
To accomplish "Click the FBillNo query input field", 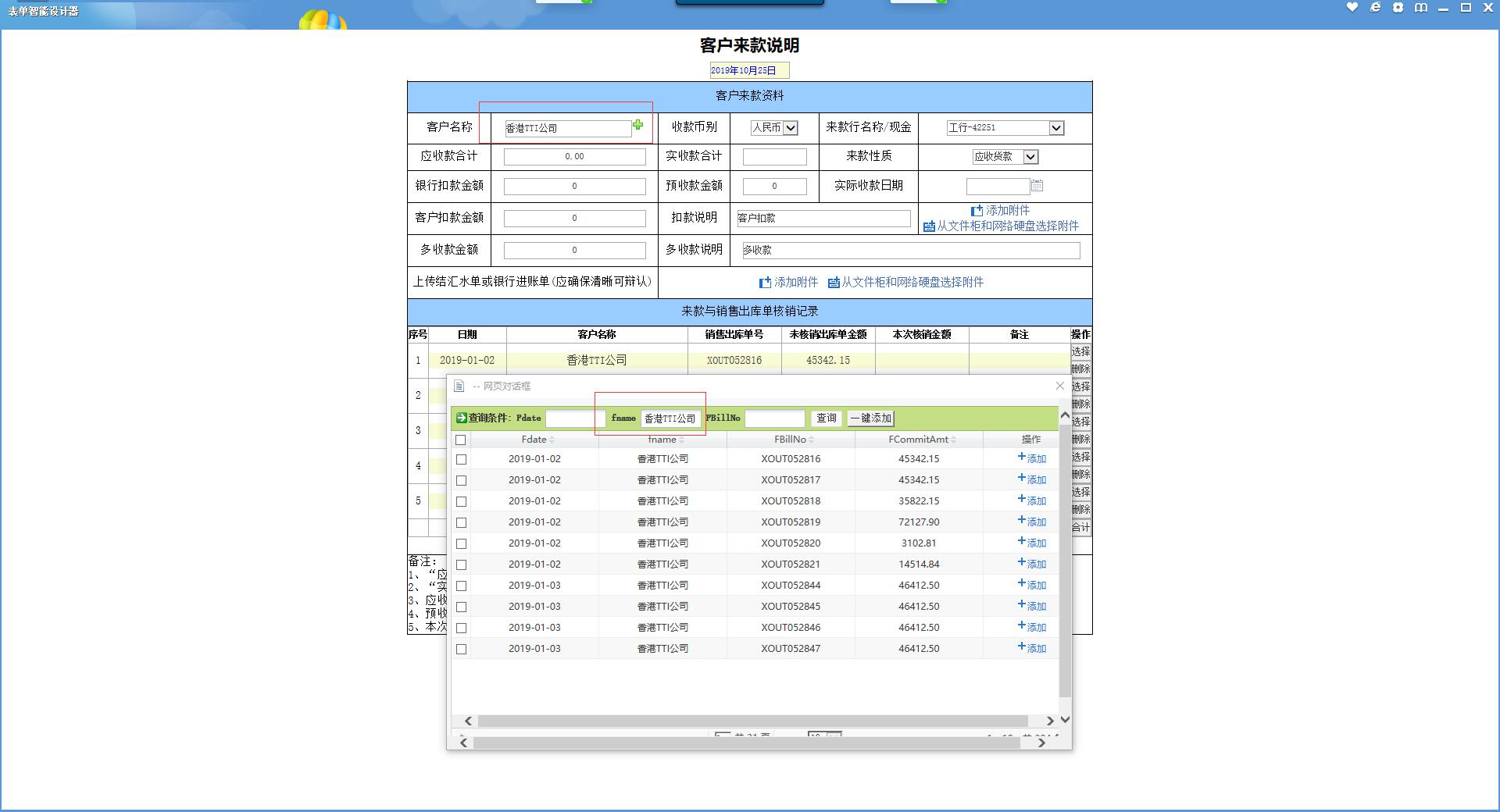I will click(x=774, y=418).
